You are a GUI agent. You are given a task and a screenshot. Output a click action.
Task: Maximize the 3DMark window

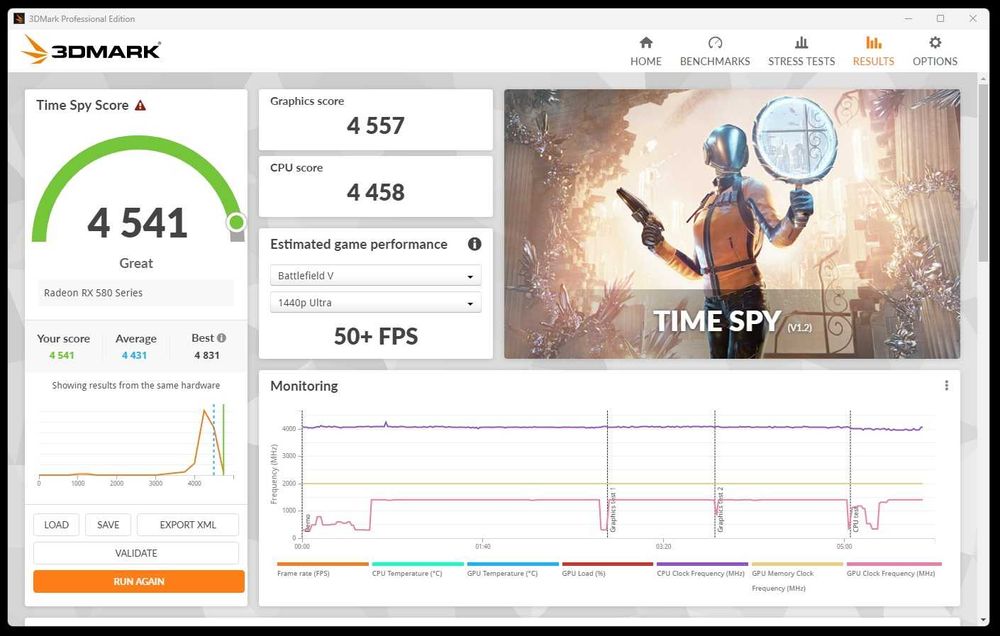click(x=940, y=18)
